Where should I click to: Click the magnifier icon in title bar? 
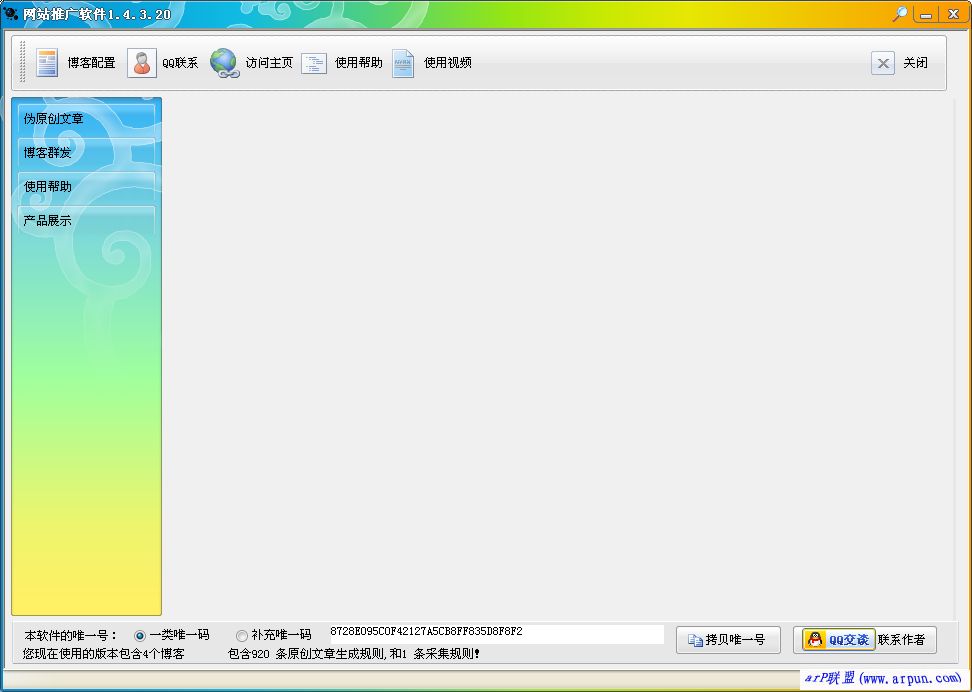[900, 14]
